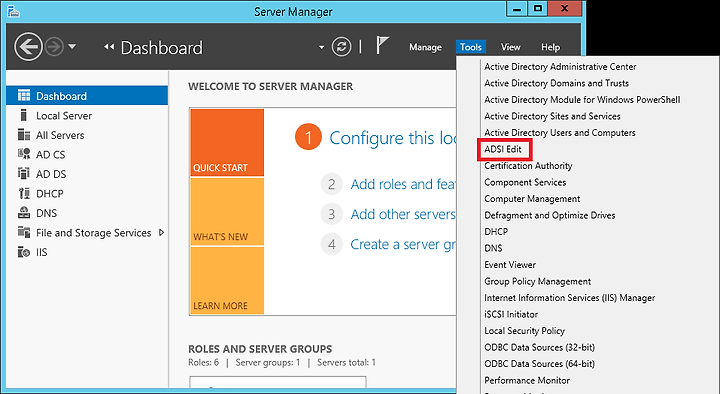Select the AD CS role icon

[x=24, y=154]
